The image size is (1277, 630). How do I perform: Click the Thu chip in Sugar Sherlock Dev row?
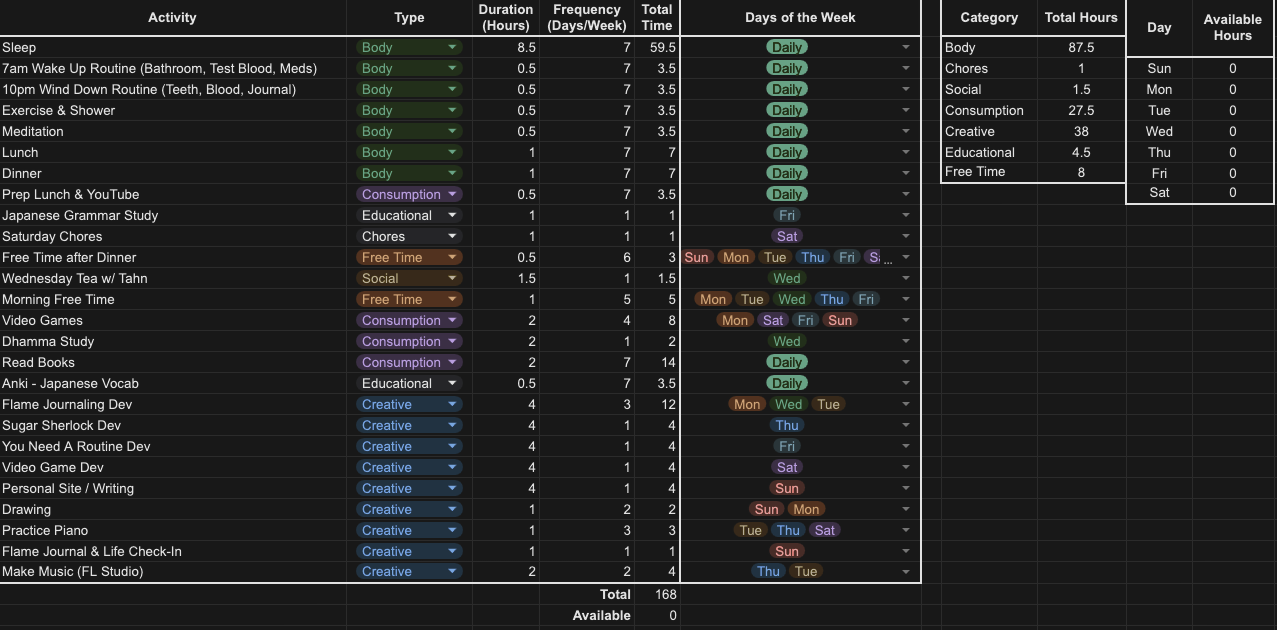[x=786, y=426]
